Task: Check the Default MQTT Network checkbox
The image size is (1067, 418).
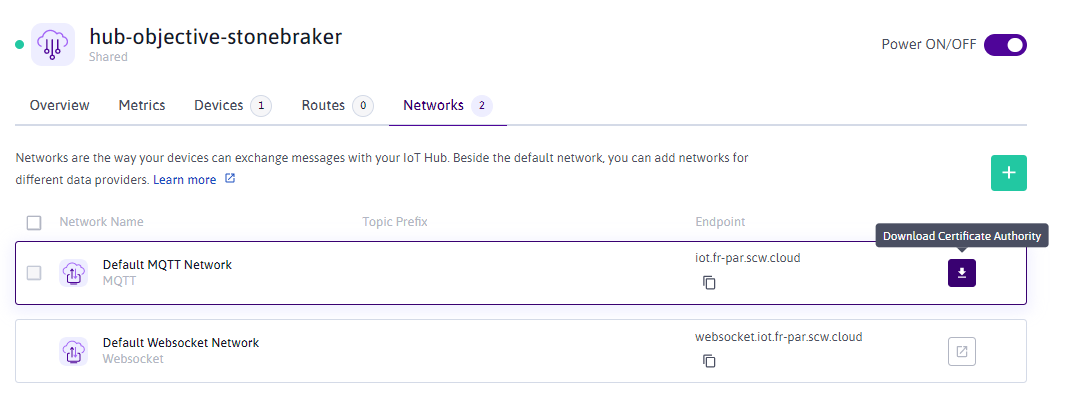Action: coord(34,273)
